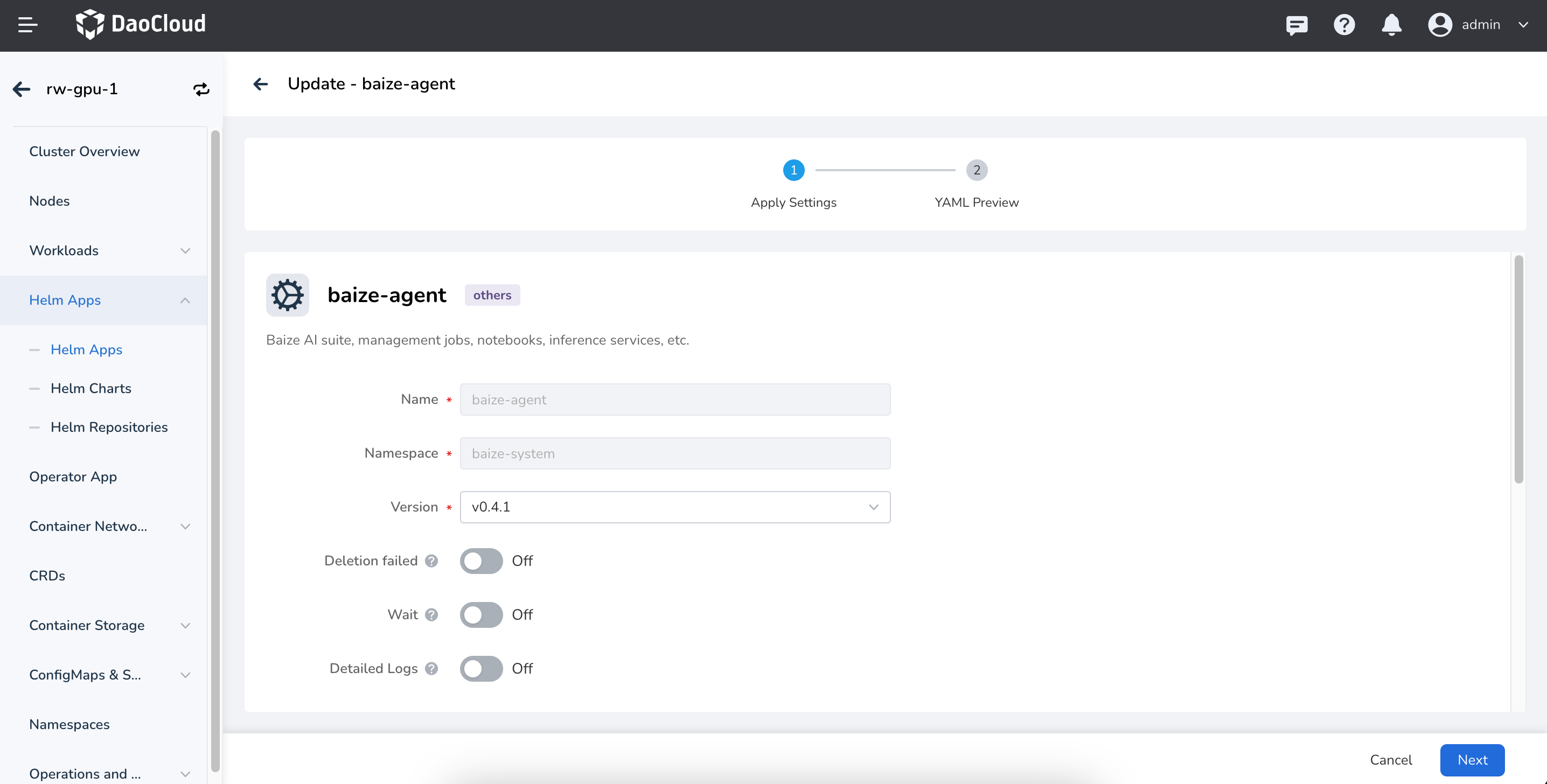Expand the Workloads sidebar section
The width and height of the screenshot is (1547, 784).
pos(108,251)
